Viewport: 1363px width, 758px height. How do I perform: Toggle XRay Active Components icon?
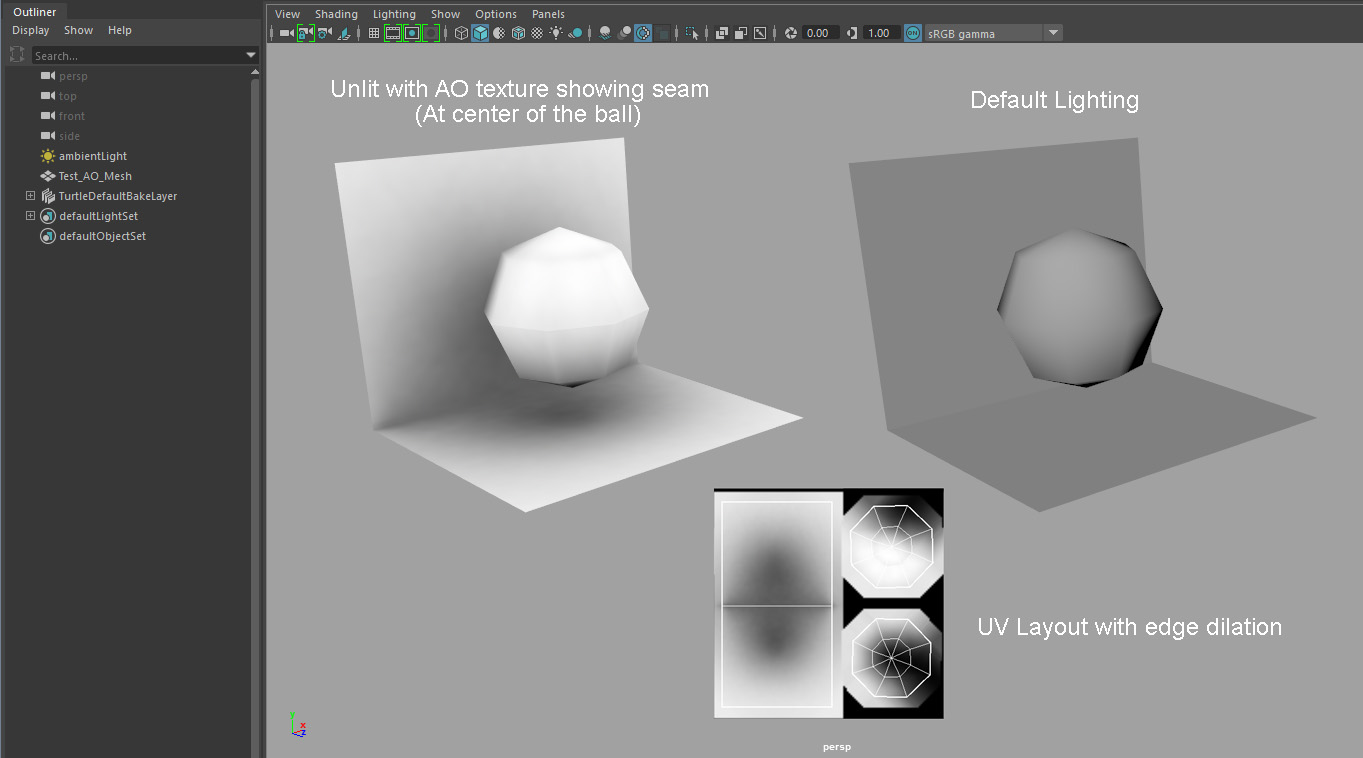point(741,33)
